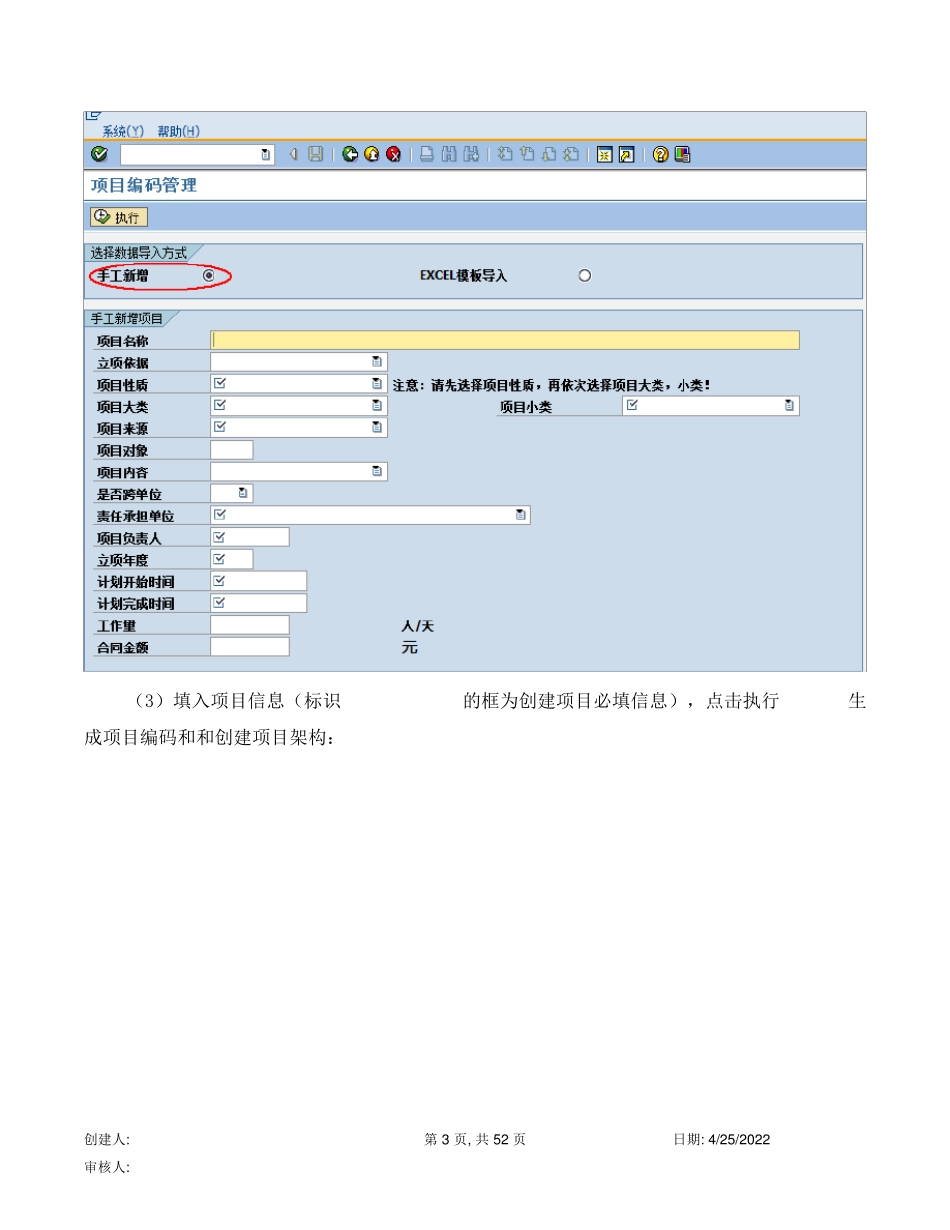Click the Create New Session icon
The height and width of the screenshot is (1230, 950).
point(604,154)
